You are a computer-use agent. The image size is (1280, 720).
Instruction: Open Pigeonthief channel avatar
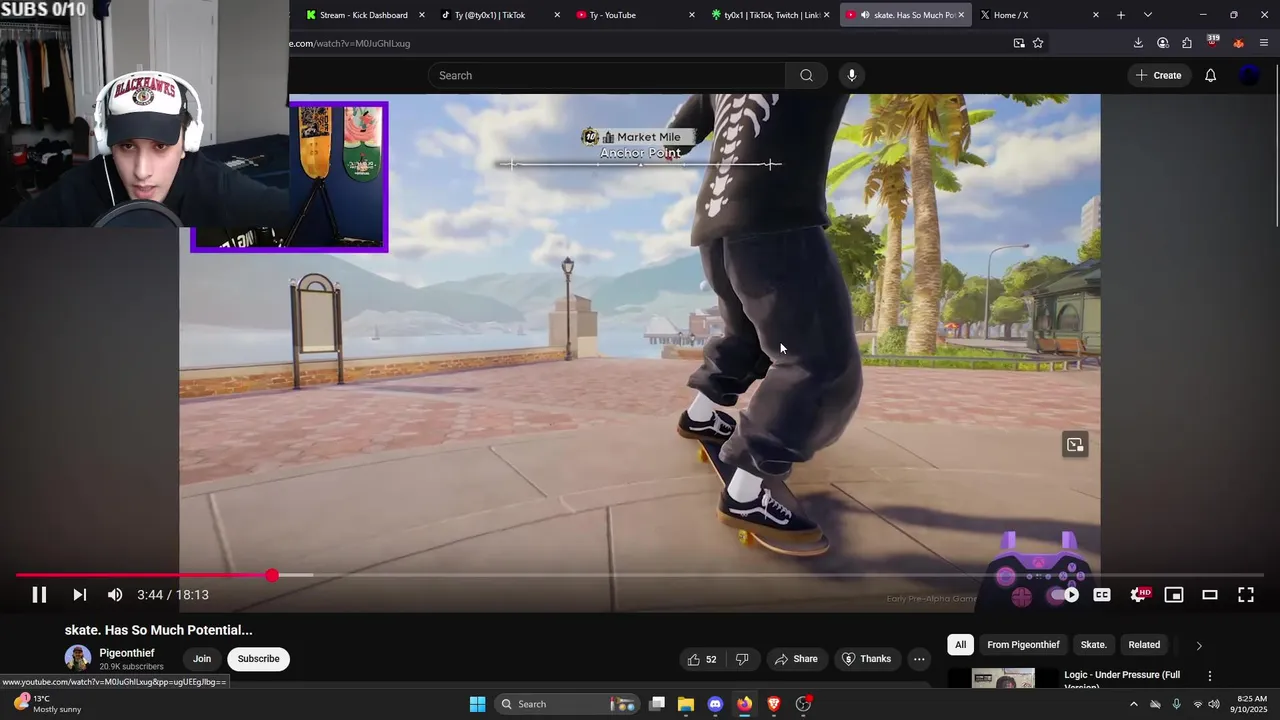78,658
